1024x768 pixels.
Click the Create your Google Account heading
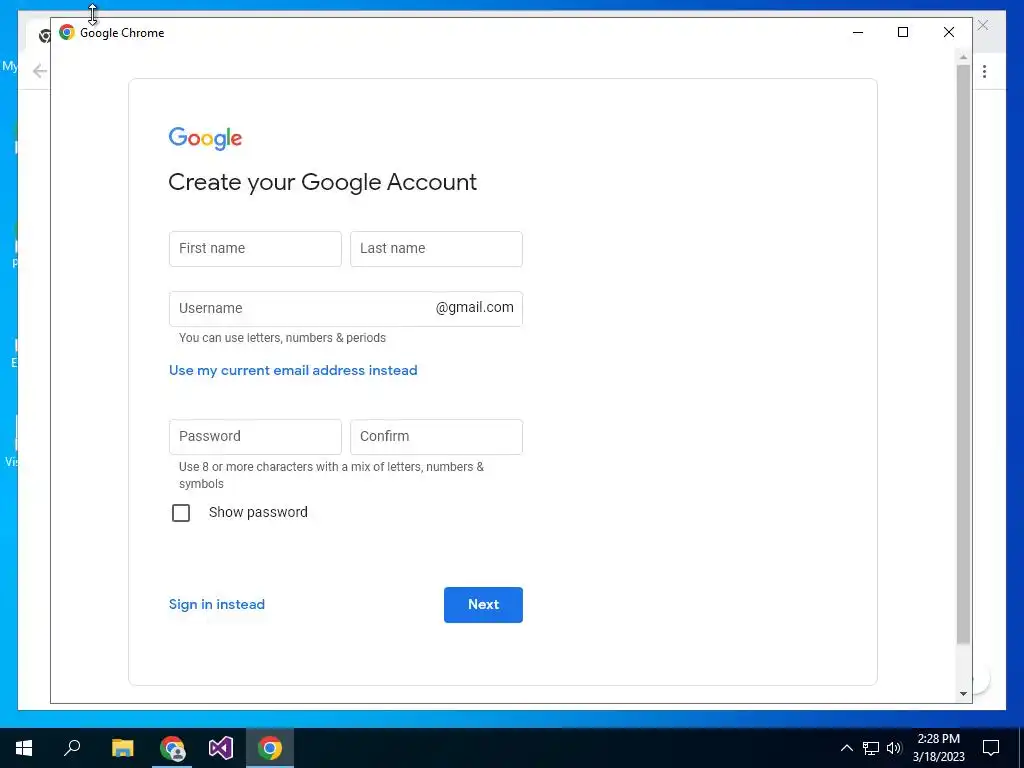coord(323,182)
